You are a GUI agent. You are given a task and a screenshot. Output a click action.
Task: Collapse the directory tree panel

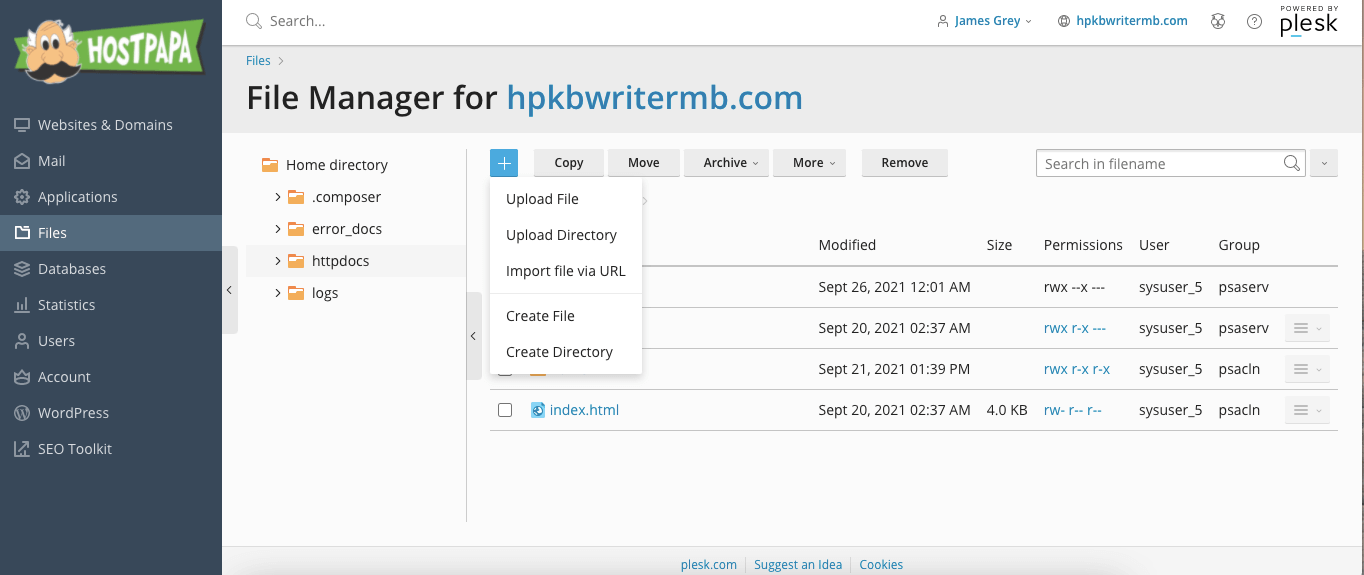pos(473,336)
